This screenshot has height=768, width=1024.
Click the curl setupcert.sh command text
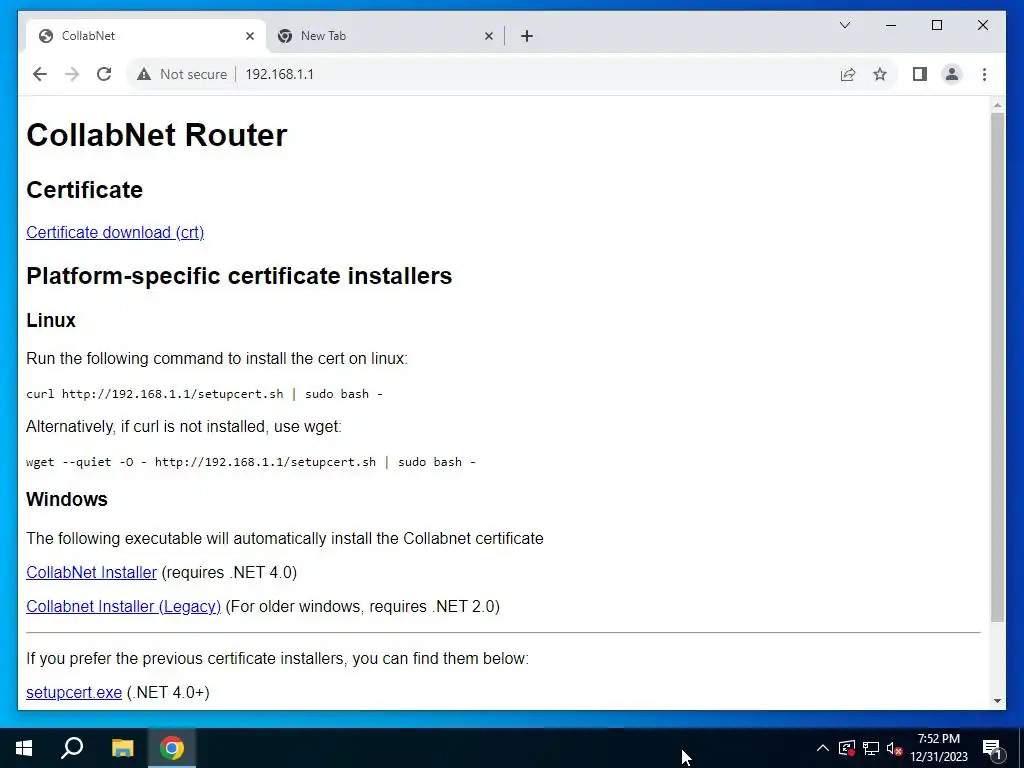tap(204, 394)
